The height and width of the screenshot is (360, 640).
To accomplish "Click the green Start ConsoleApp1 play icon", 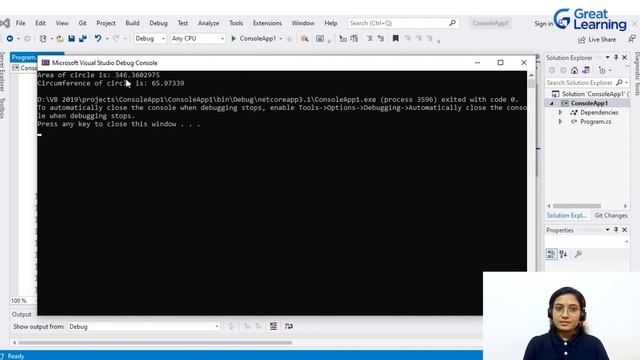I will [x=233, y=38].
